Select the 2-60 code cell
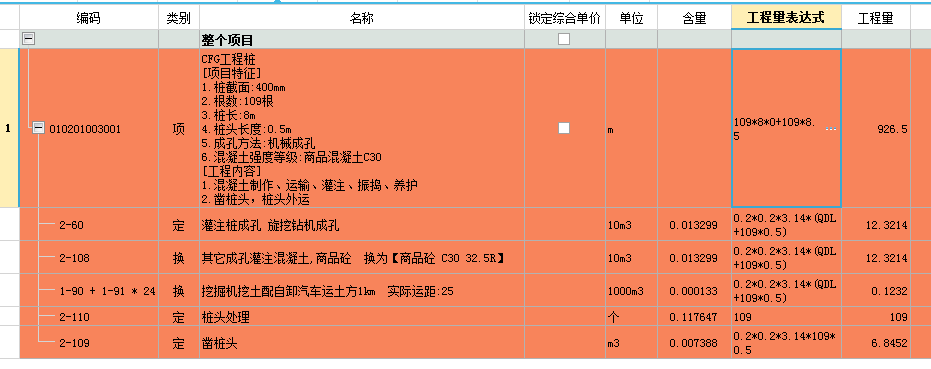Image resolution: width=931 pixels, height=369 pixels. pos(89,225)
